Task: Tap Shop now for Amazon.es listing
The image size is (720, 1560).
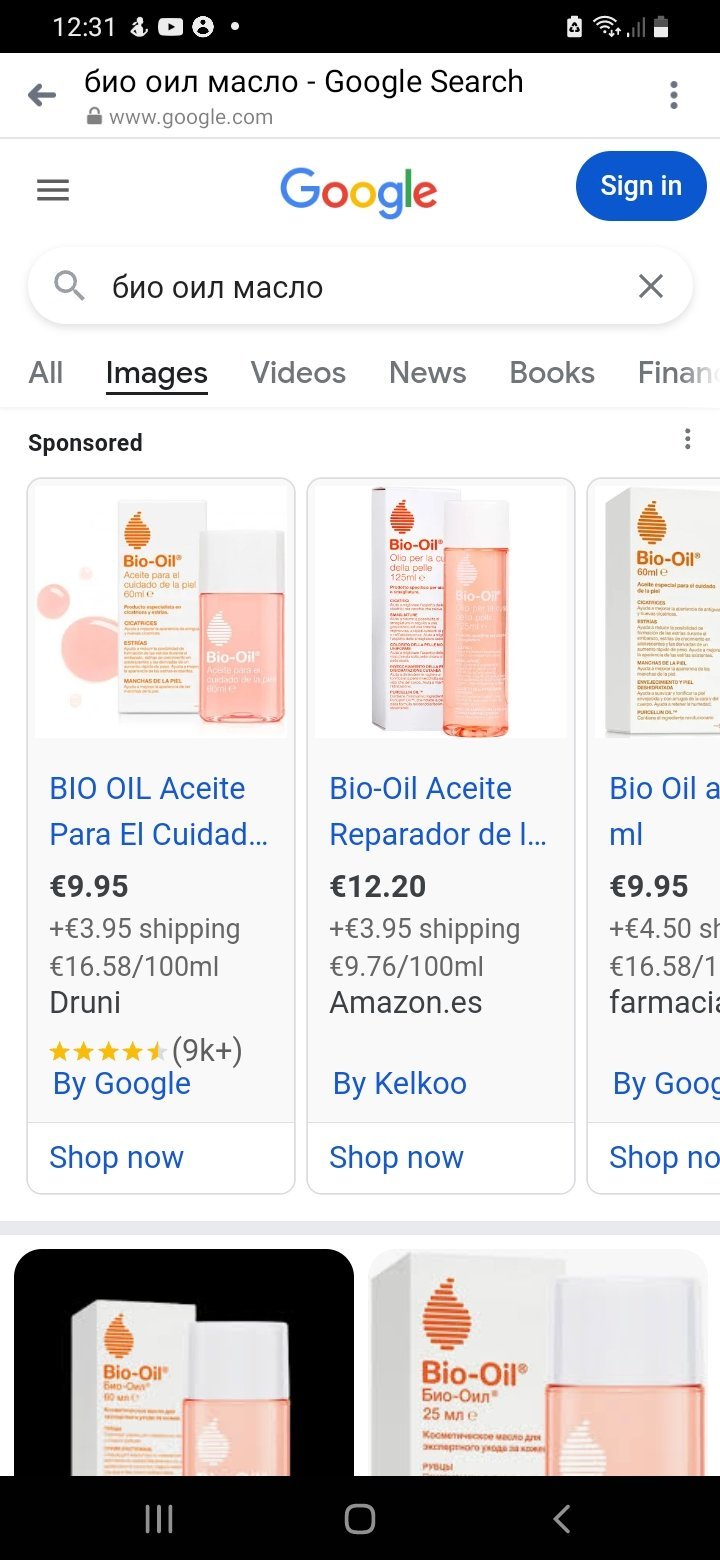Action: coord(397,1157)
